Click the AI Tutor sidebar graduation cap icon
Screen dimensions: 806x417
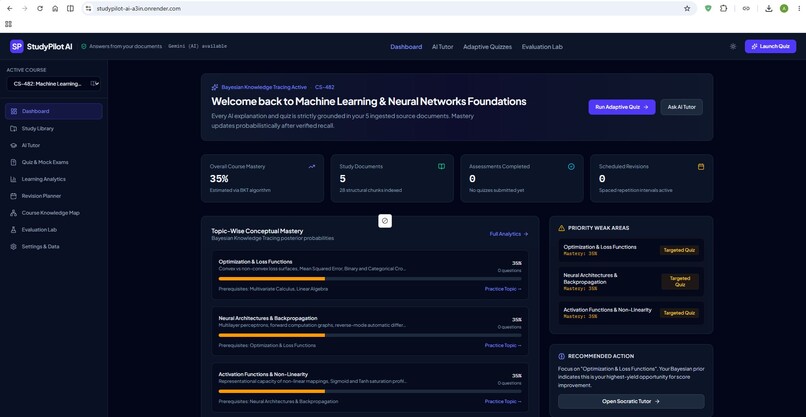pos(13,146)
